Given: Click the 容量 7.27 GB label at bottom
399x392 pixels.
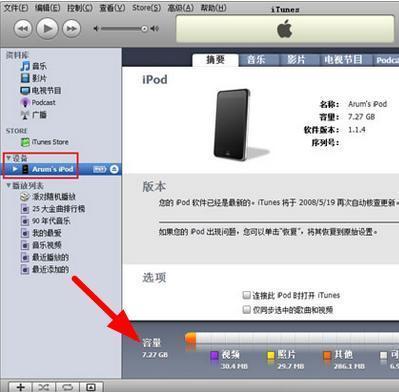Looking at the screenshot, I should tap(155, 348).
